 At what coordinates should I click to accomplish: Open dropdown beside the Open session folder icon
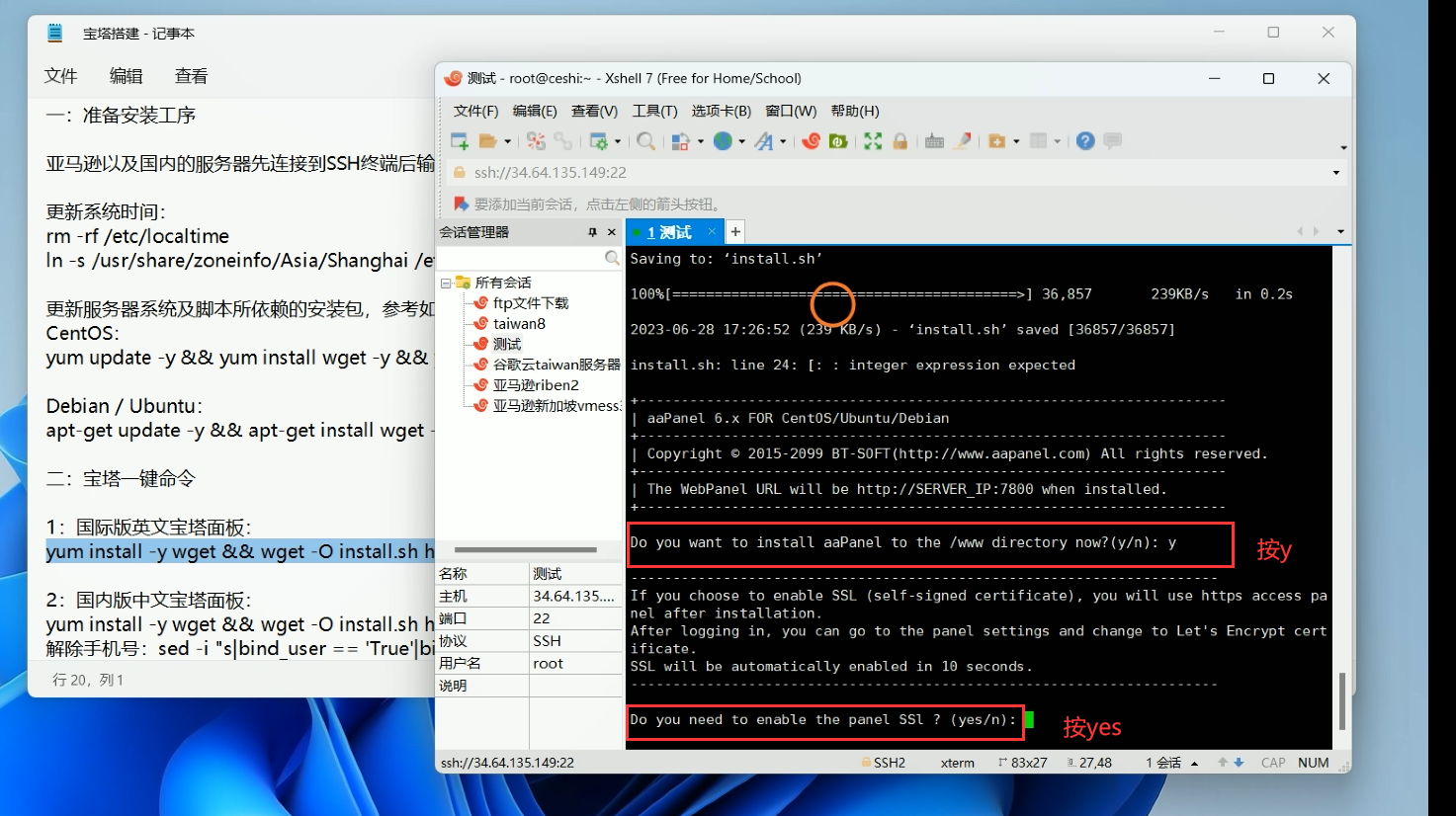(508, 141)
